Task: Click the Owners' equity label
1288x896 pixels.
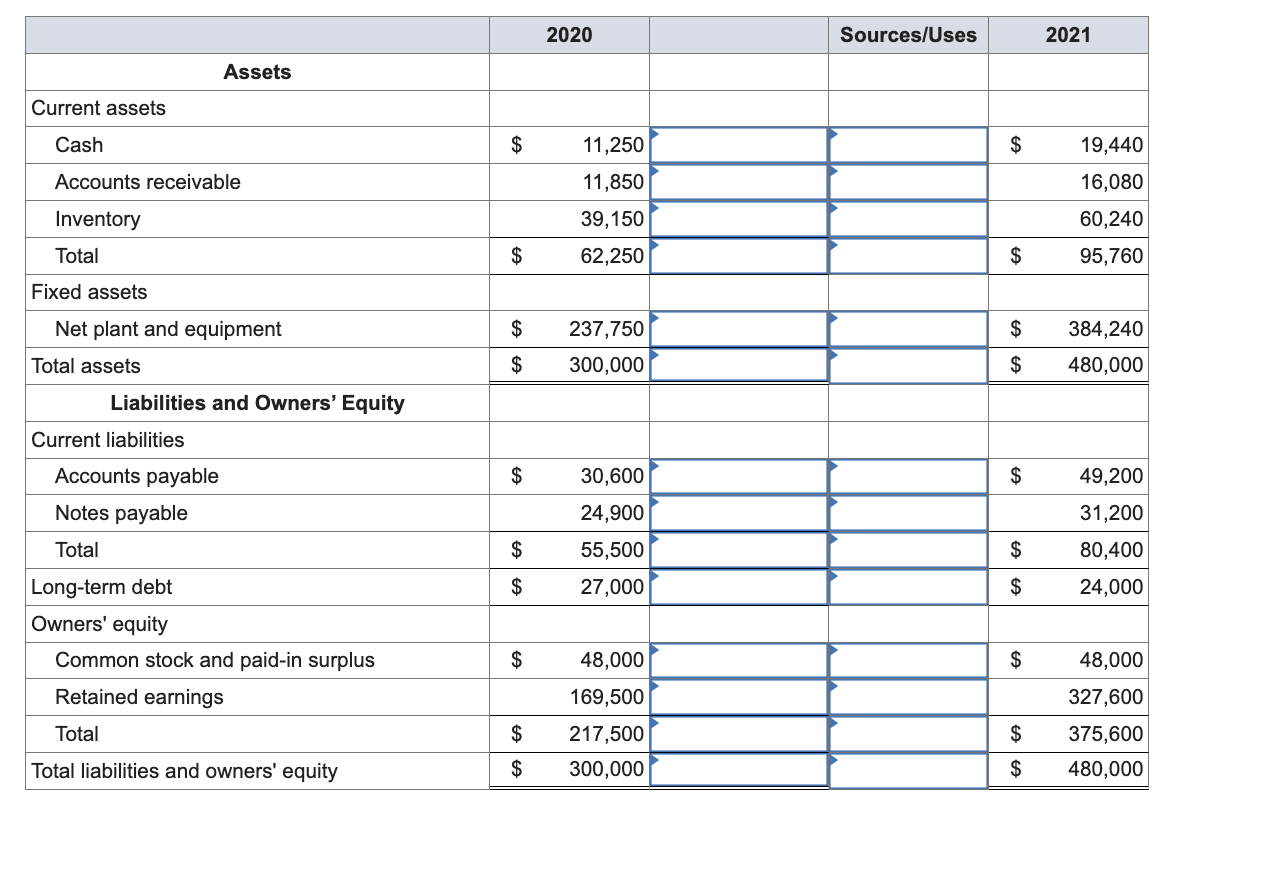Action: pos(100,624)
